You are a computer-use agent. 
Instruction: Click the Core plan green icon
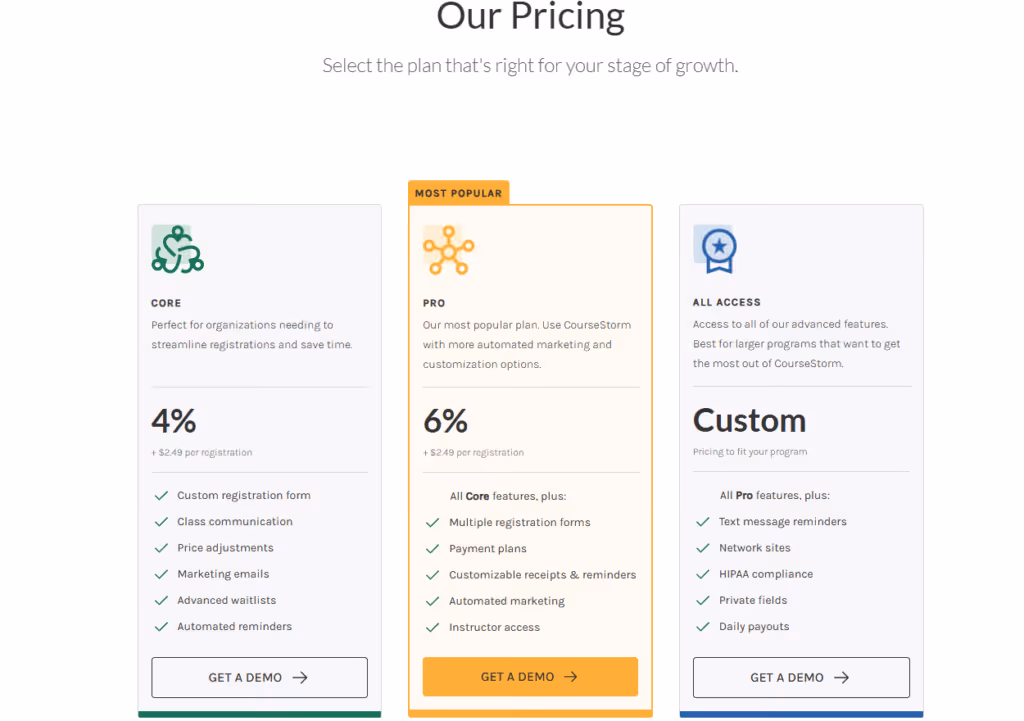coord(176,250)
